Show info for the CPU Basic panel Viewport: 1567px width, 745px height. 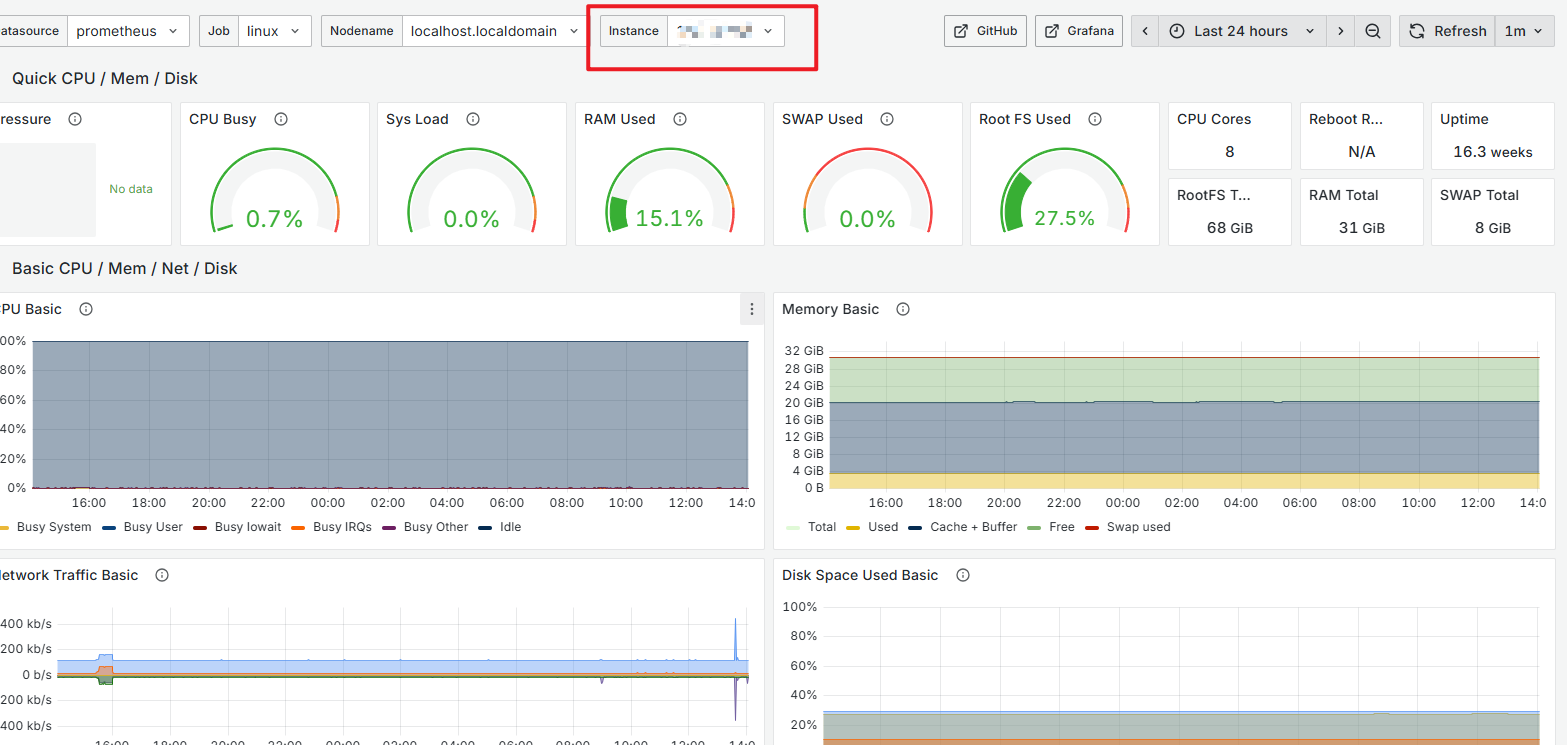click(86, 309)
